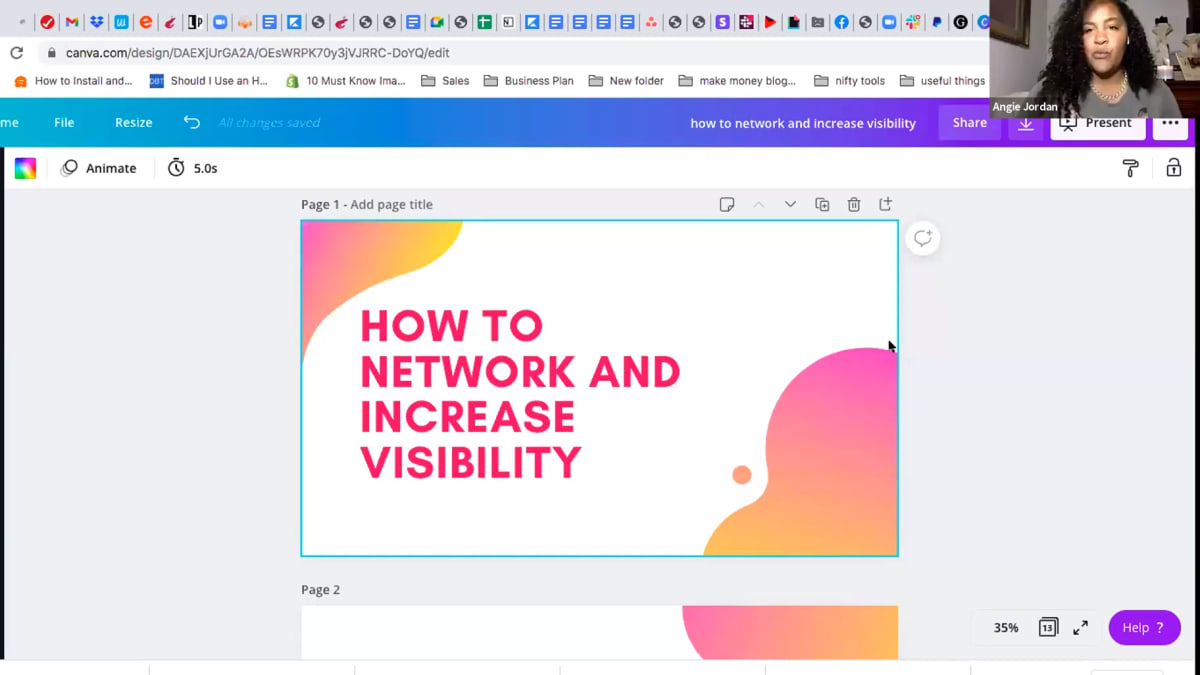Image resolution: width=1200 pixels, height=675 pixels.
Task: Click the move page up chevron
Action: coord(759,204)
